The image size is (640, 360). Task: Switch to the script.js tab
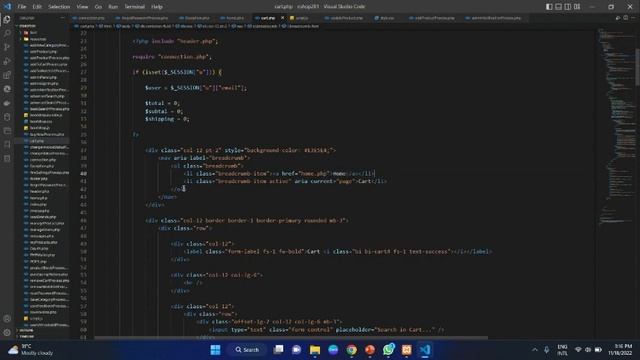click(301, 18)
